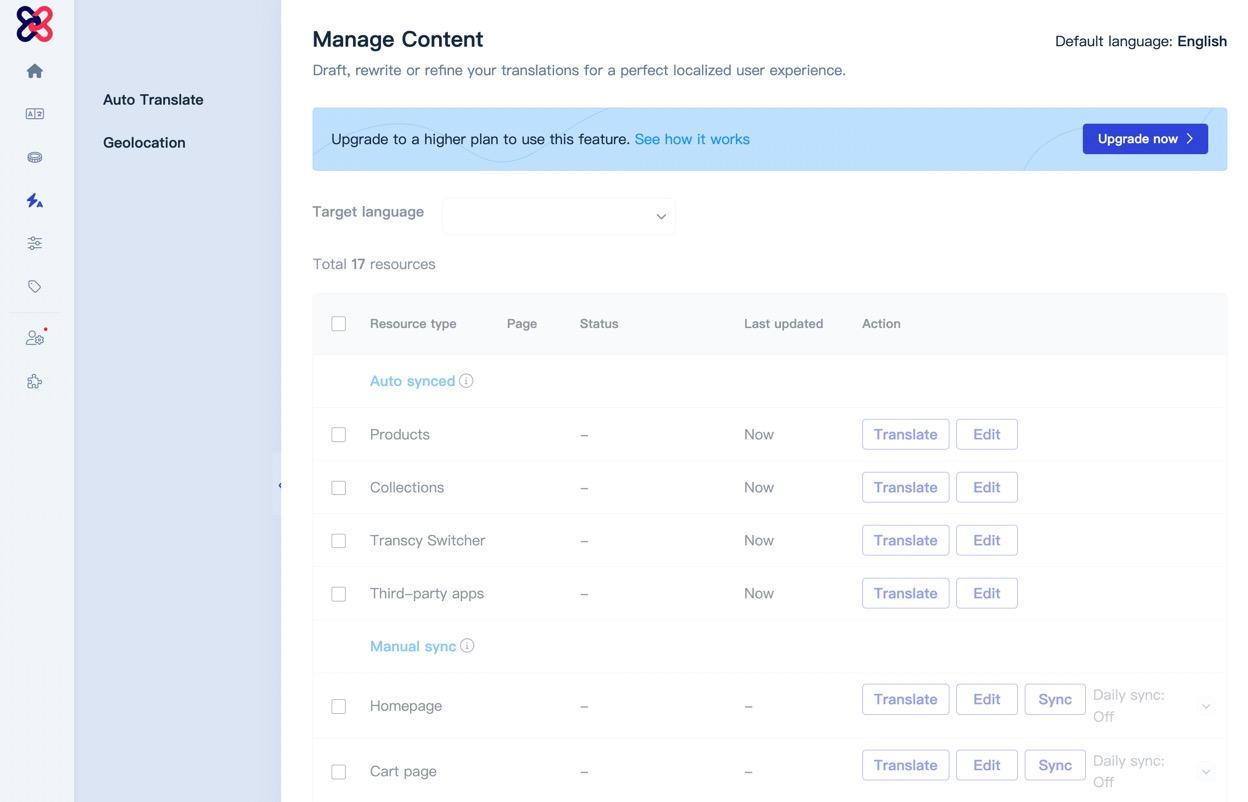
Task: Open the sliders settings sidebar icon
Action: coord(35,243)
